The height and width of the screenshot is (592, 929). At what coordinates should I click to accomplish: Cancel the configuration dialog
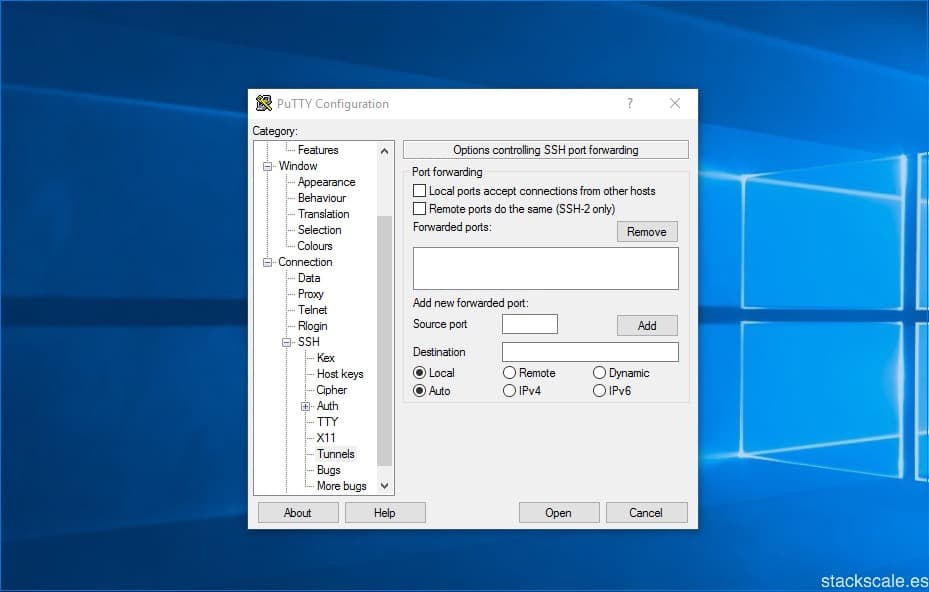coord(646,513)
